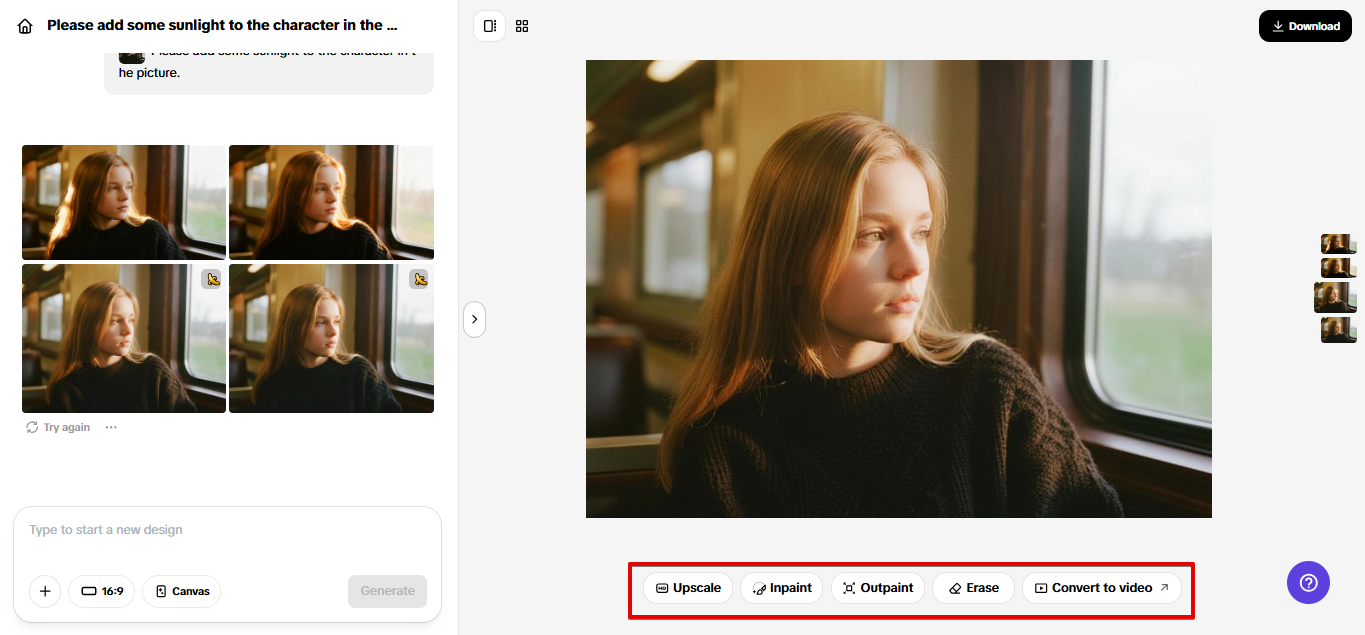Select the Inpaint tool

(x=781, y=588)
